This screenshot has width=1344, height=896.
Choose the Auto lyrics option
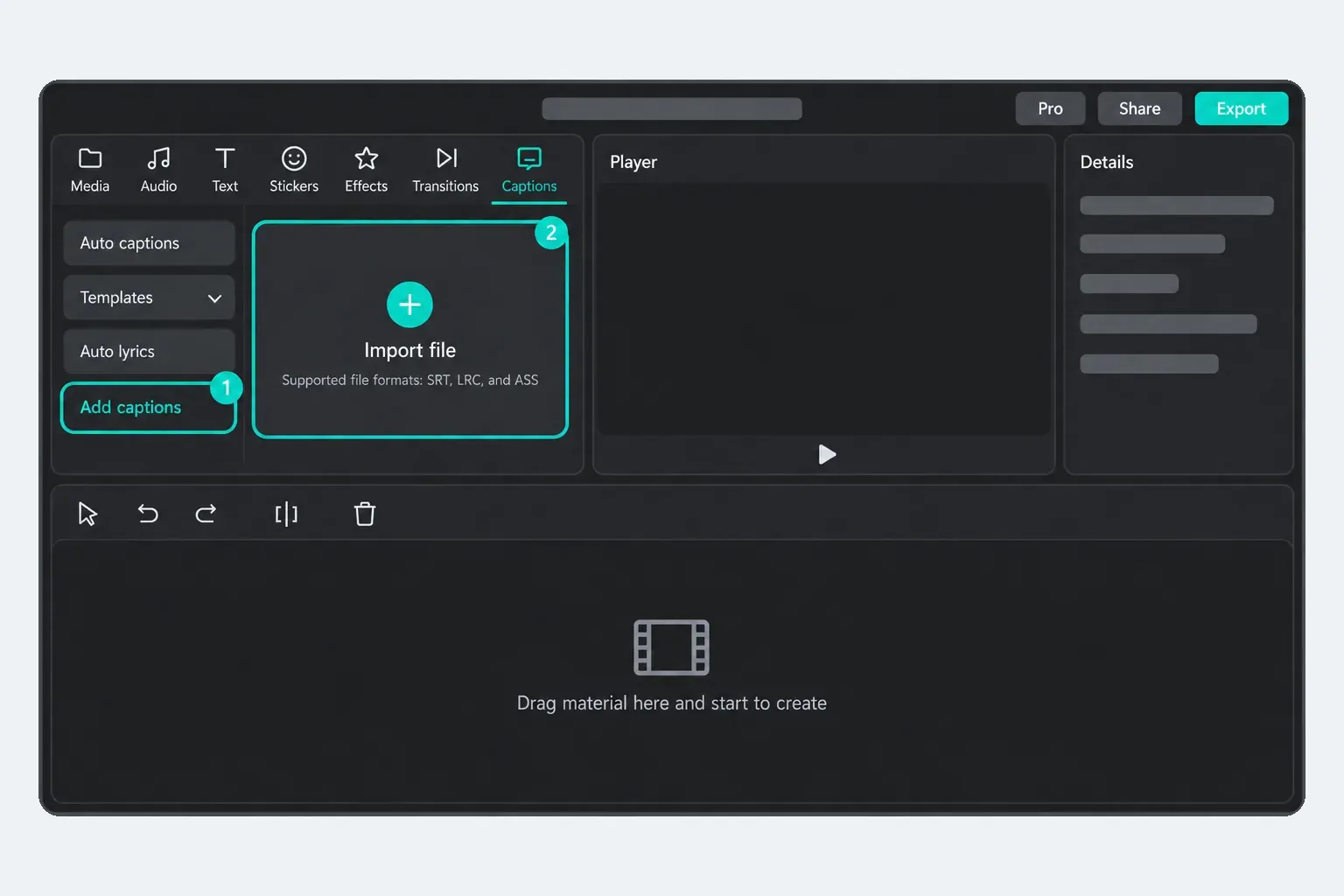click(x=149, y=352)
